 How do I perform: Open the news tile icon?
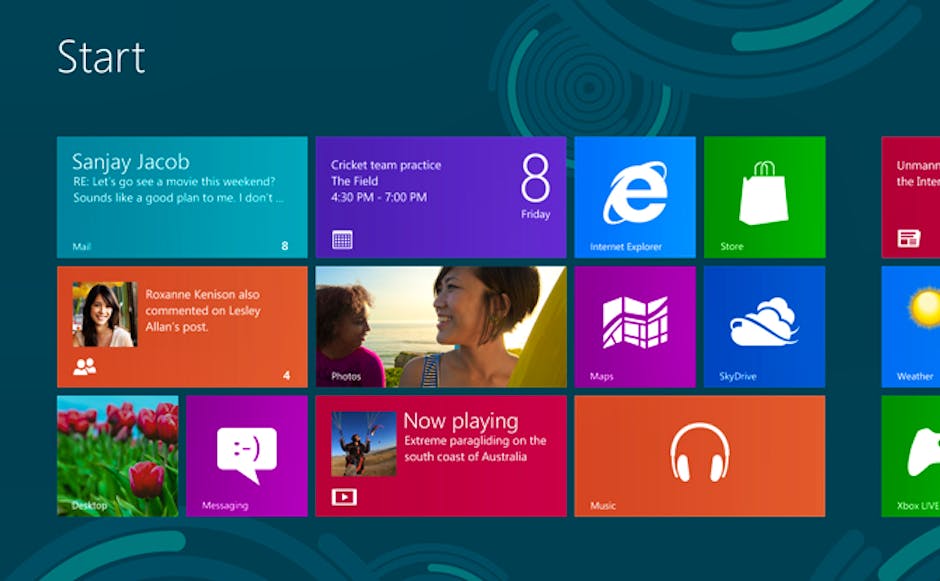point(908,238)
